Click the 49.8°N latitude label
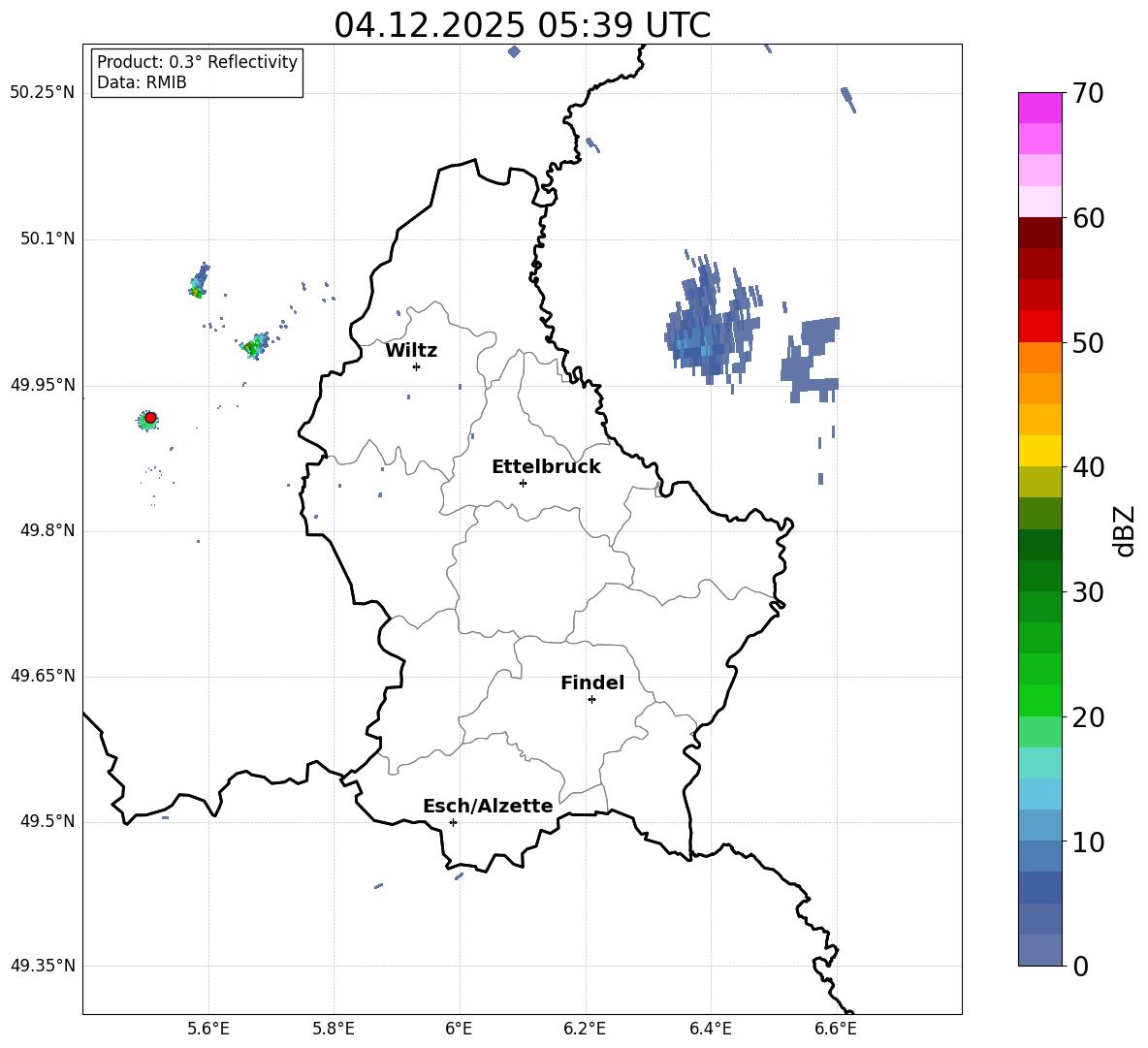Screen dimensions: 1148x1048 (48, 530)
